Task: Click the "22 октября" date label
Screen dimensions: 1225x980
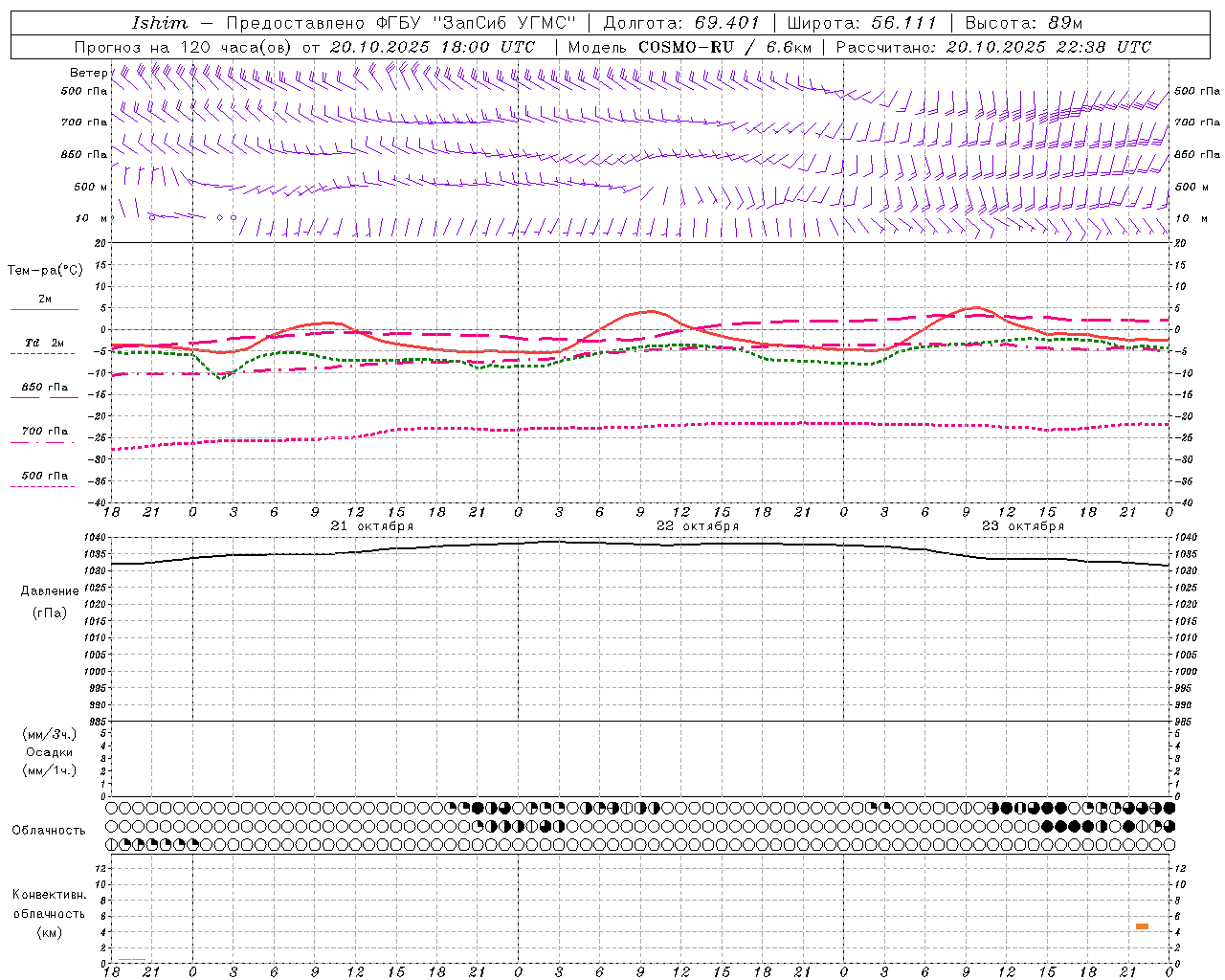Action: [x=698, y=526]
